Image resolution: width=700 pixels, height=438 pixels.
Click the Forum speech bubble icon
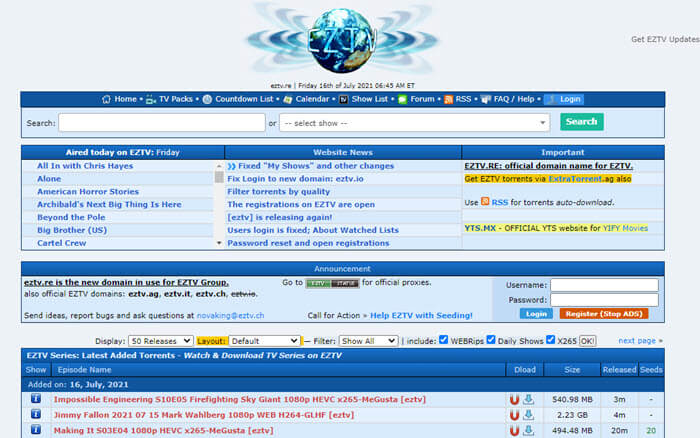tap(402, 100)
